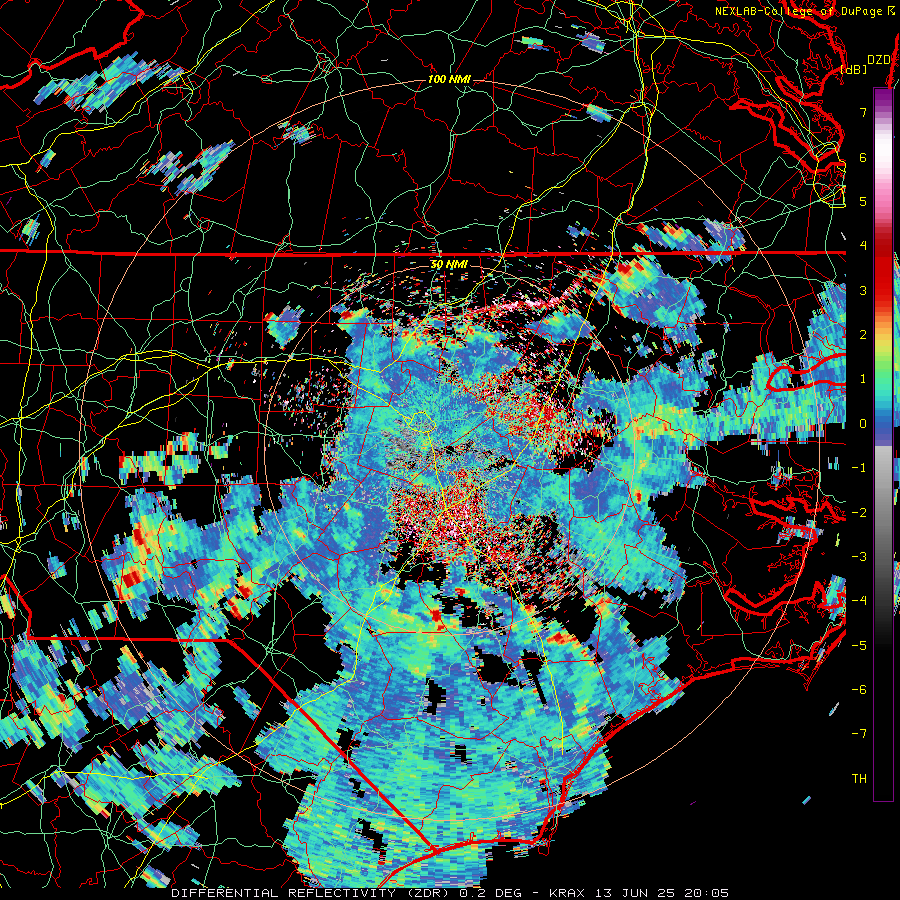The image size is (900, 900).
Task: Click the KRAX 13 JUN 25 20:05 timestamp
Action: point(639,893)
